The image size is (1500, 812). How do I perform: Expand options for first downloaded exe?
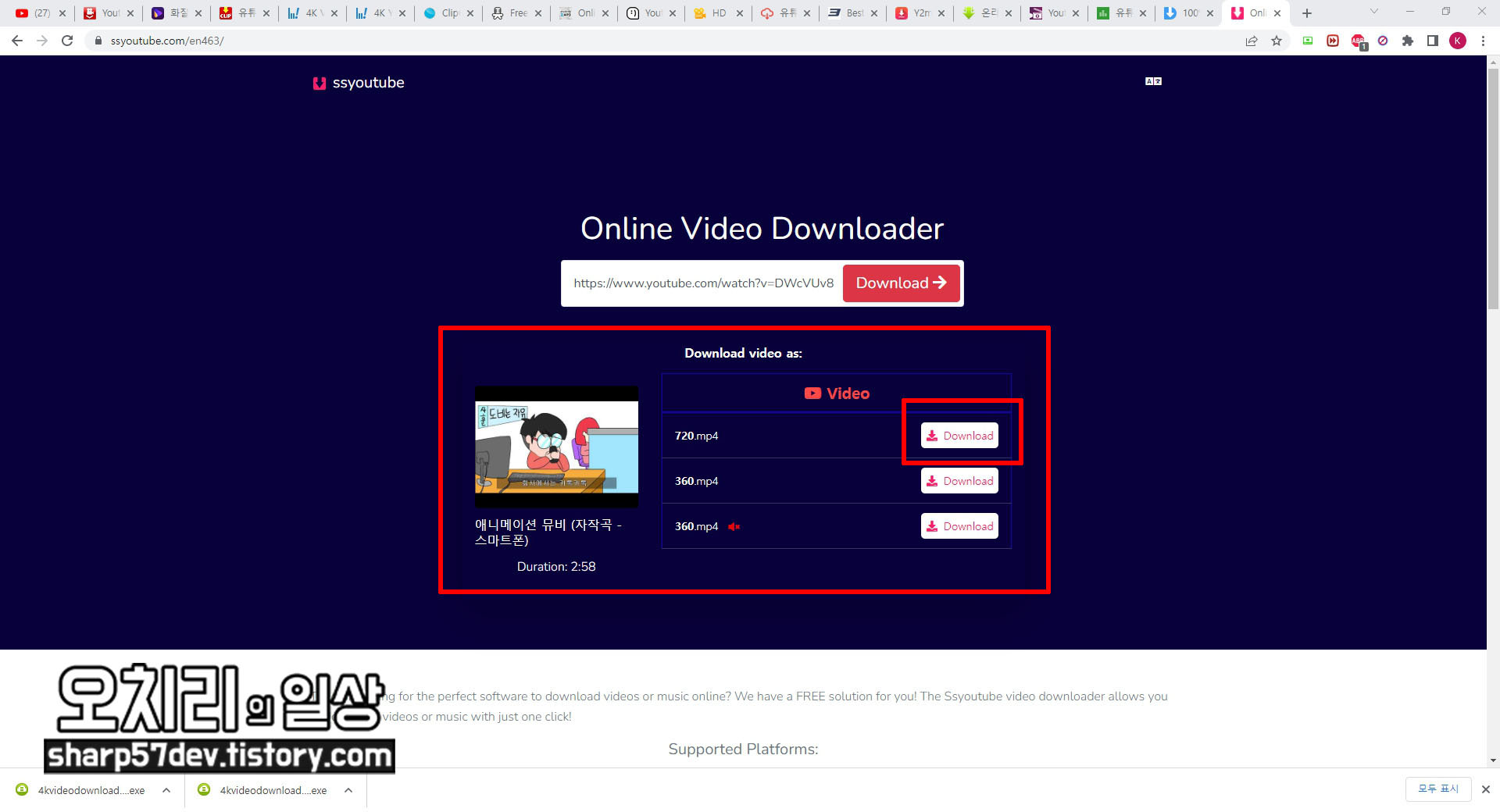click(166, 790)
